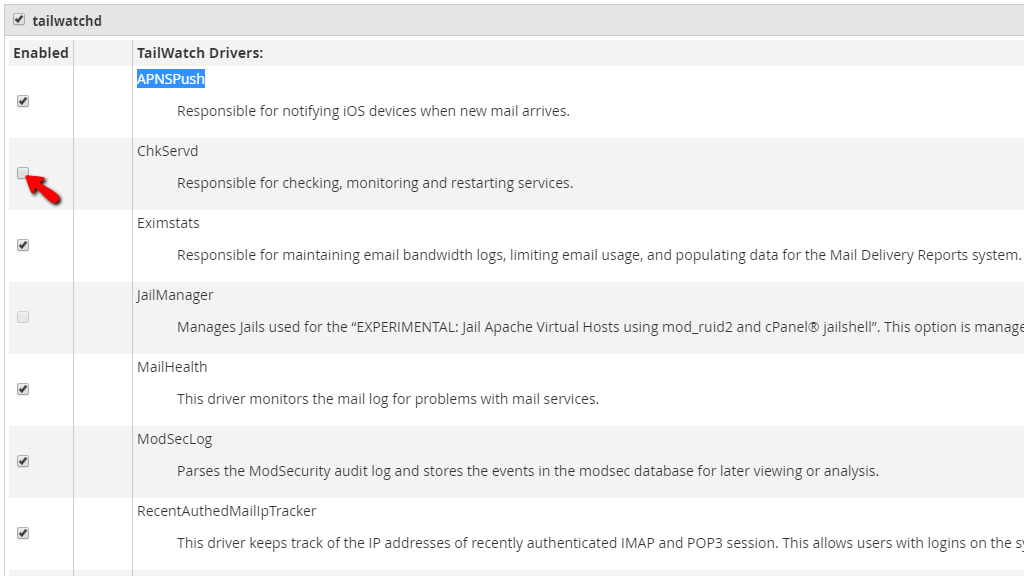
Task: Click the Enabled column header
Action: (x=40, y=53)
